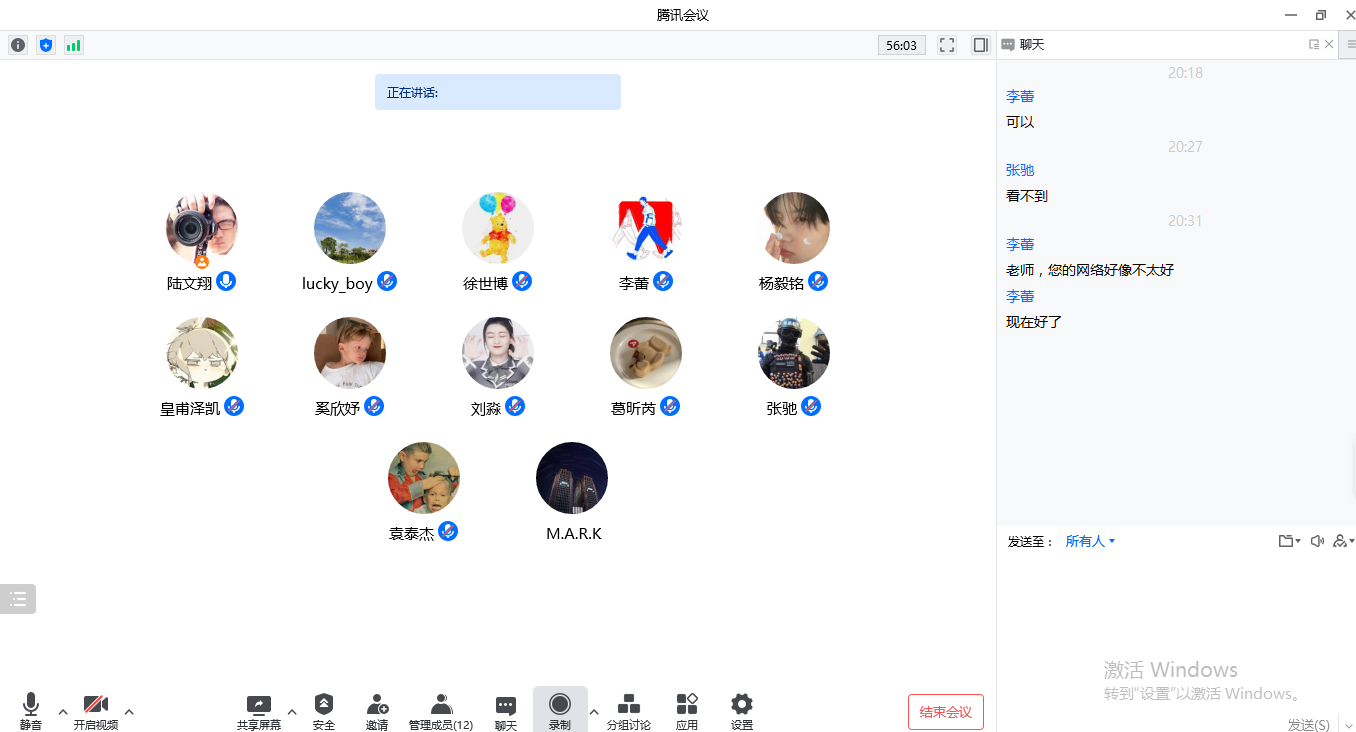Click the Record (录制) button
The height and width of the screenshot is (732, 1356).
click(x=560, y=711)
